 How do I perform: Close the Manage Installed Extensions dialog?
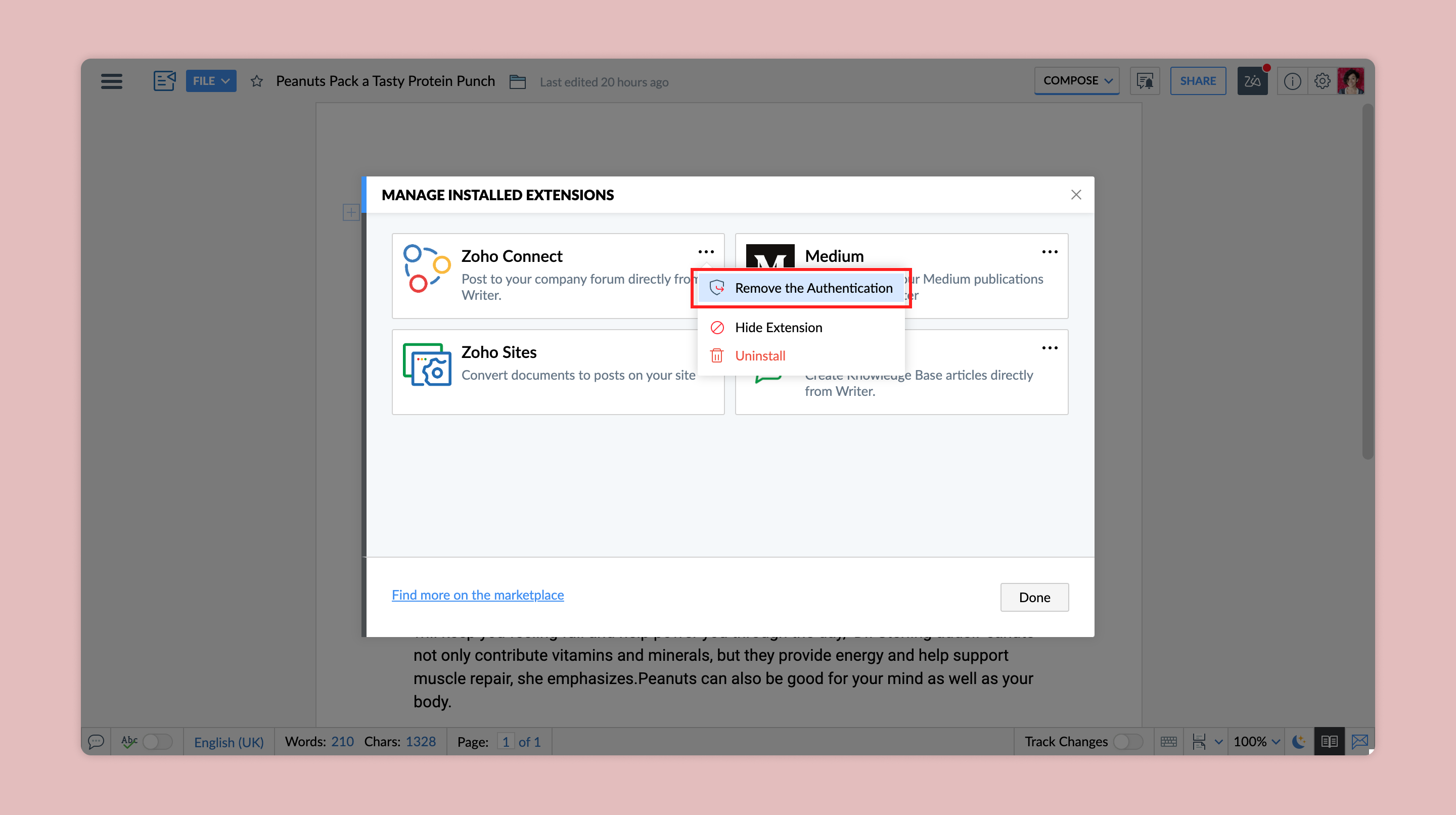[1076, 195]
